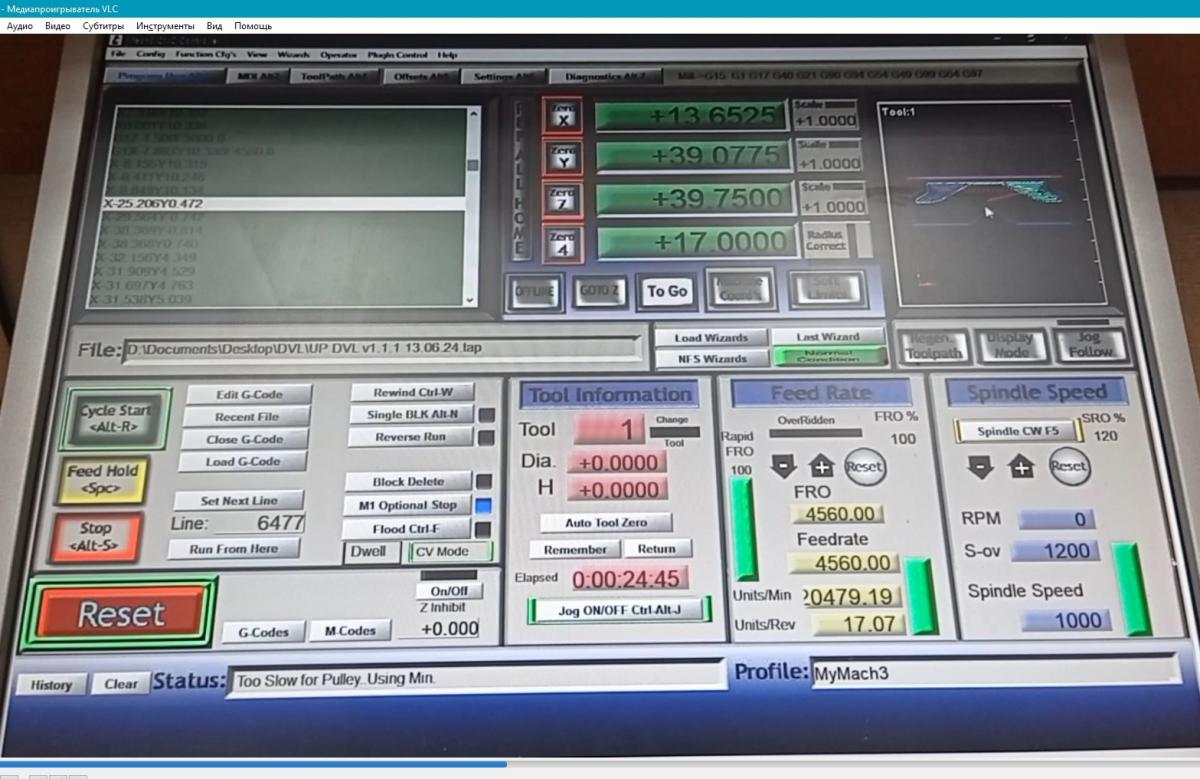The width and height of the screenshot is (1200, 779).
Task: Click the History button
Action: (x=51, y=685)
